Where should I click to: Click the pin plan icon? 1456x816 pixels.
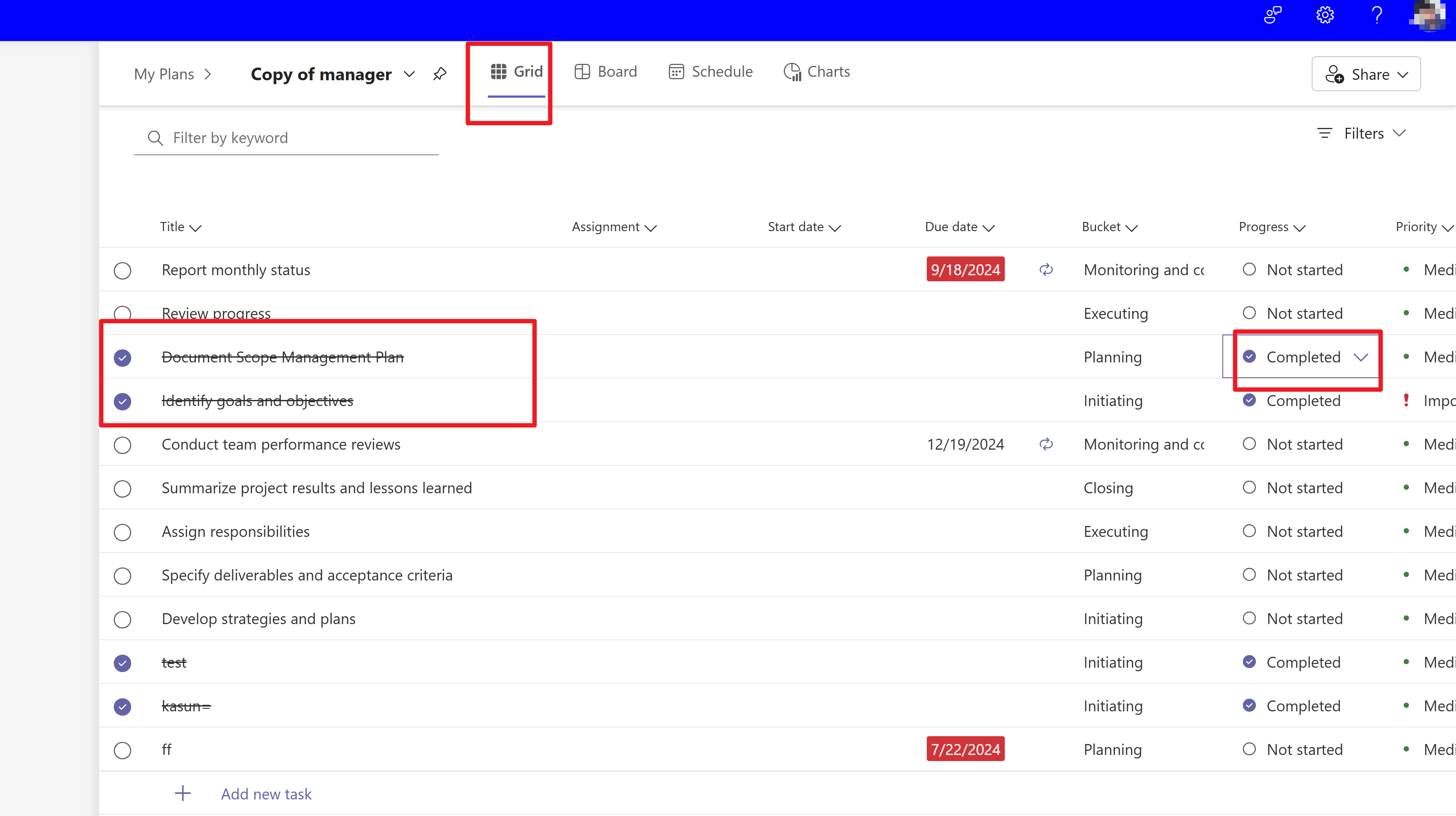click(440, 74)
